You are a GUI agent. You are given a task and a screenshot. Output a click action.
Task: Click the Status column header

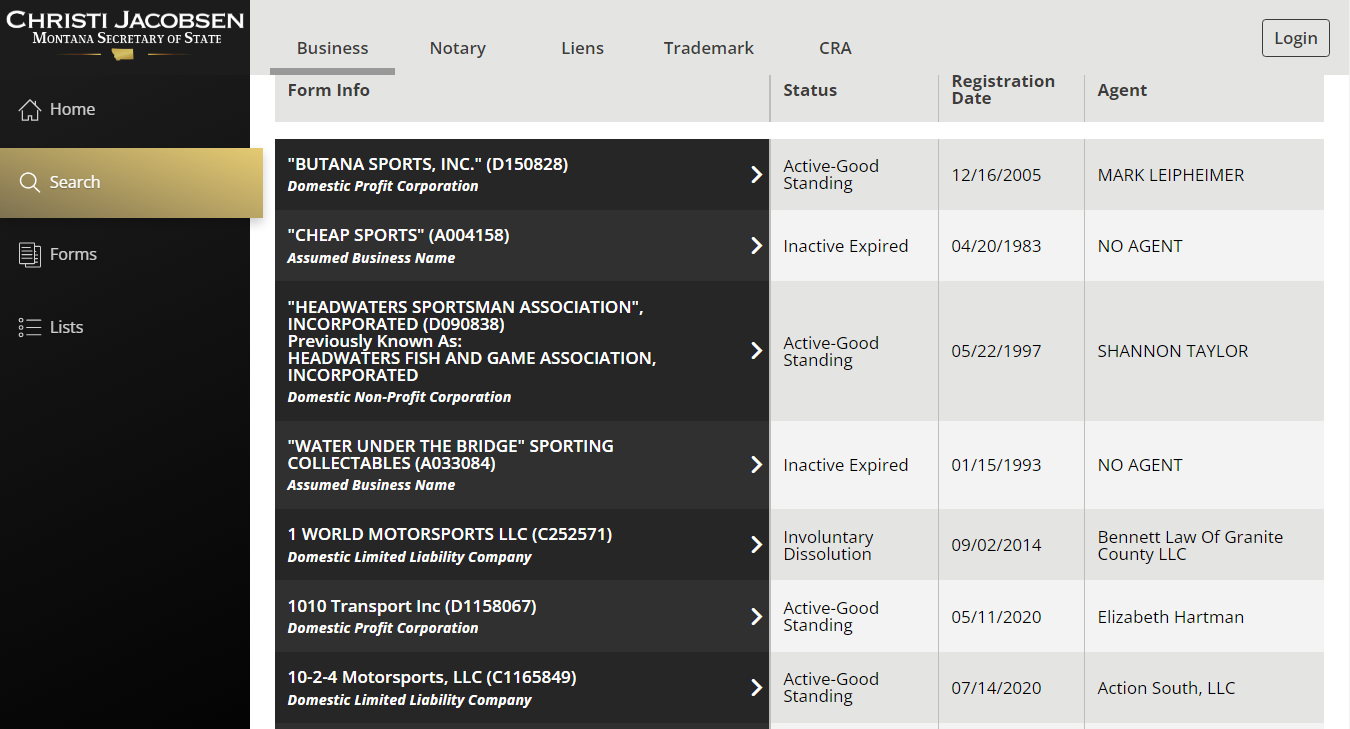click(810, 90)
